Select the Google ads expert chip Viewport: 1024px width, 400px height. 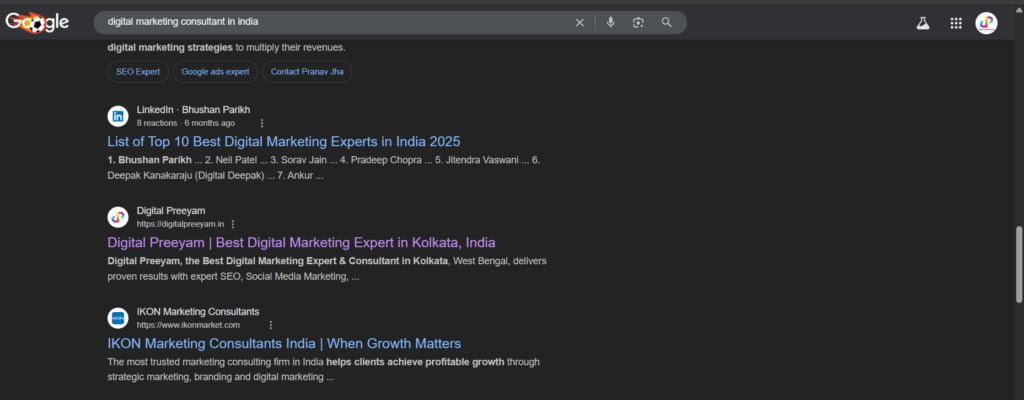tap(216, 72)
